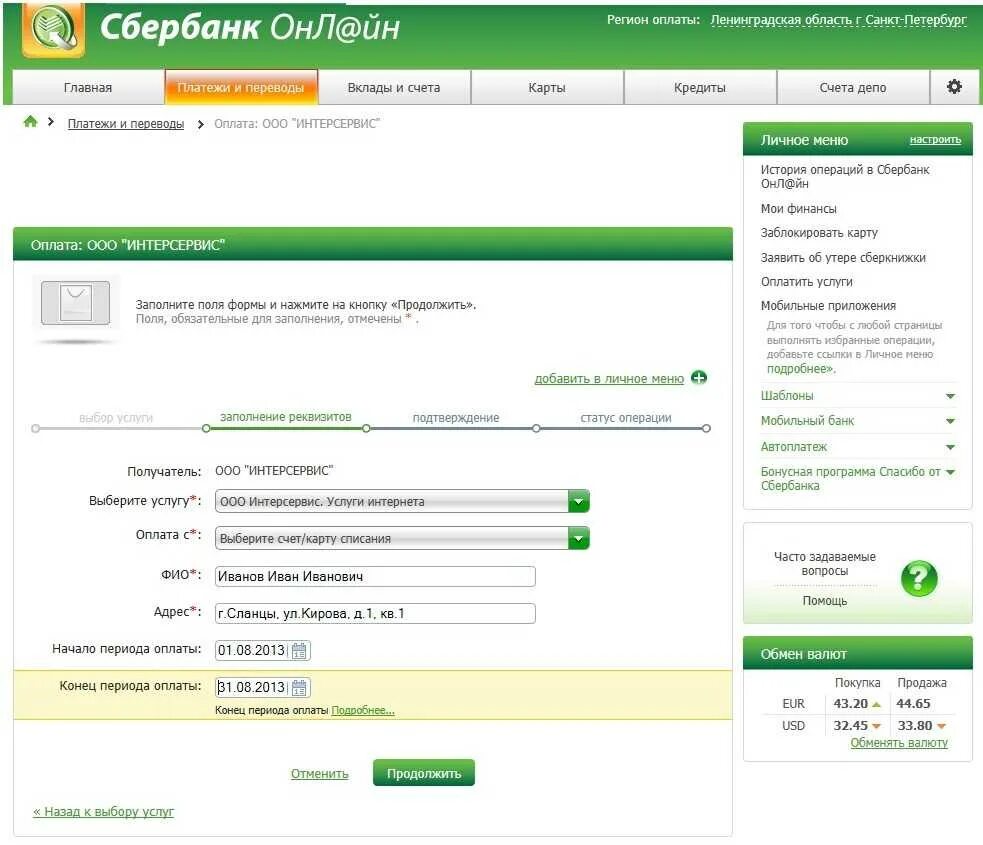This screenshot has height=845, width=983.
Task: Click the Отменить link
Action: (319, 774)
